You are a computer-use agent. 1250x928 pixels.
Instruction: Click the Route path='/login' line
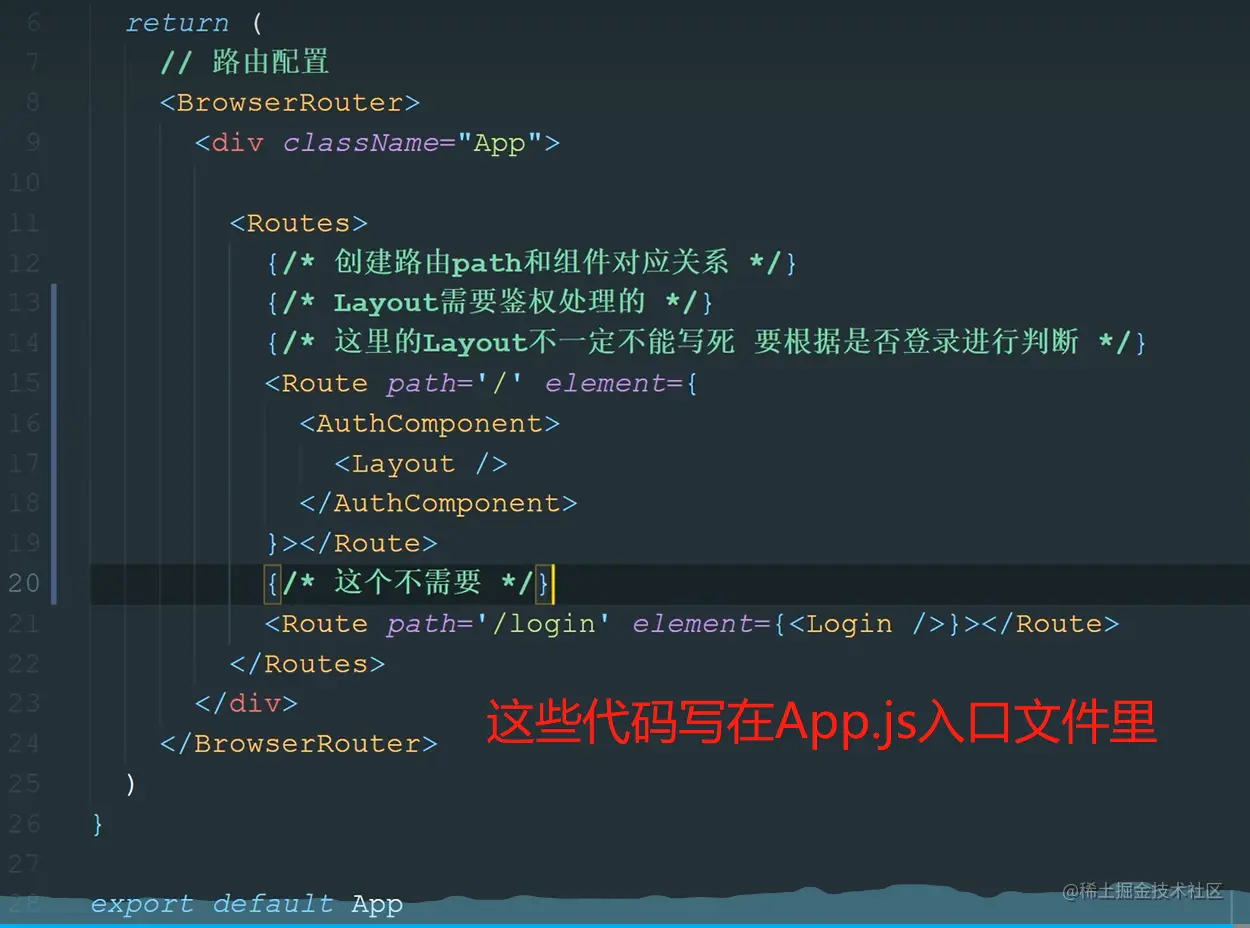click(x=692, y=623)
